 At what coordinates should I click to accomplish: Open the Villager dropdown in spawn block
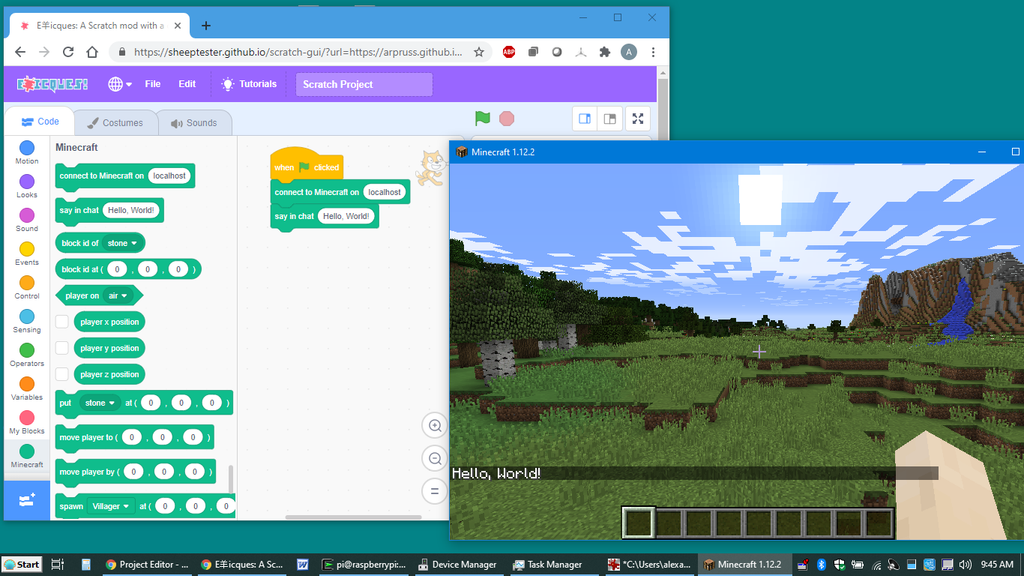[110, 506]
